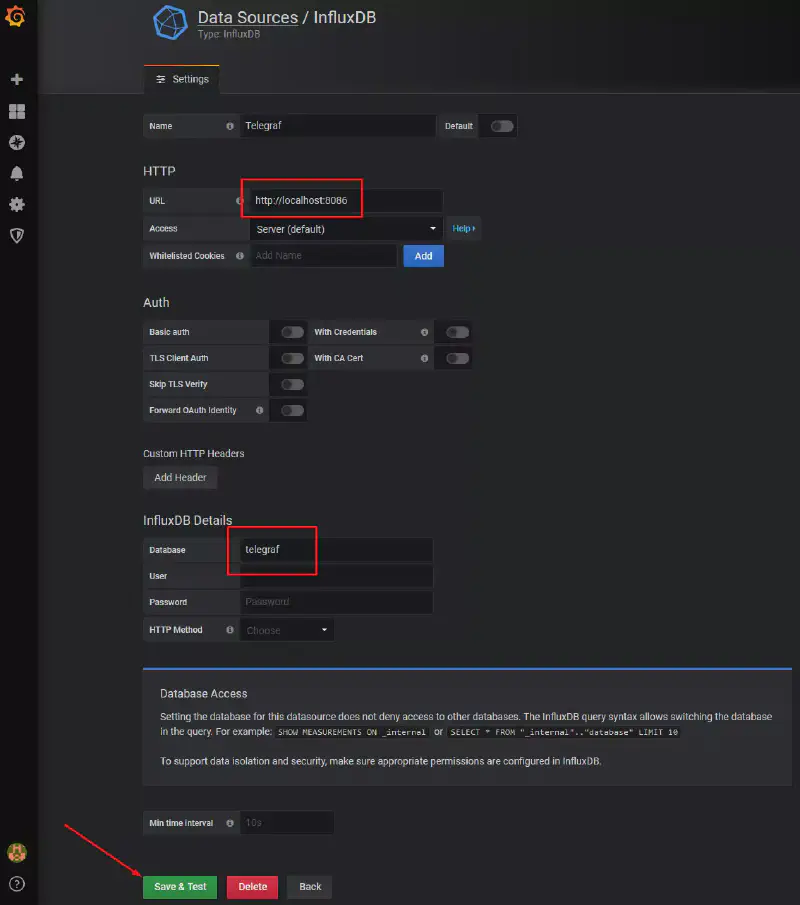Image resolution: width=800 pixels, height=905 pixels.
Task: Open the Dashboards grid icon
Action: click(17, 111)
